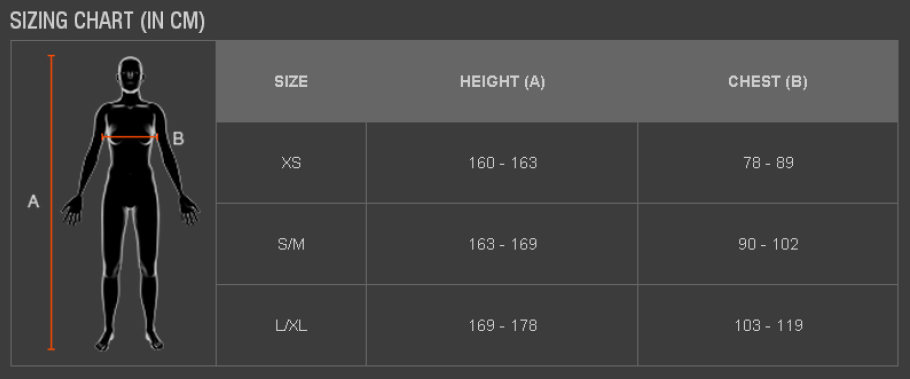Click the orange chest measurement line B
Screen dimensions: 910x379
(129, 137)
